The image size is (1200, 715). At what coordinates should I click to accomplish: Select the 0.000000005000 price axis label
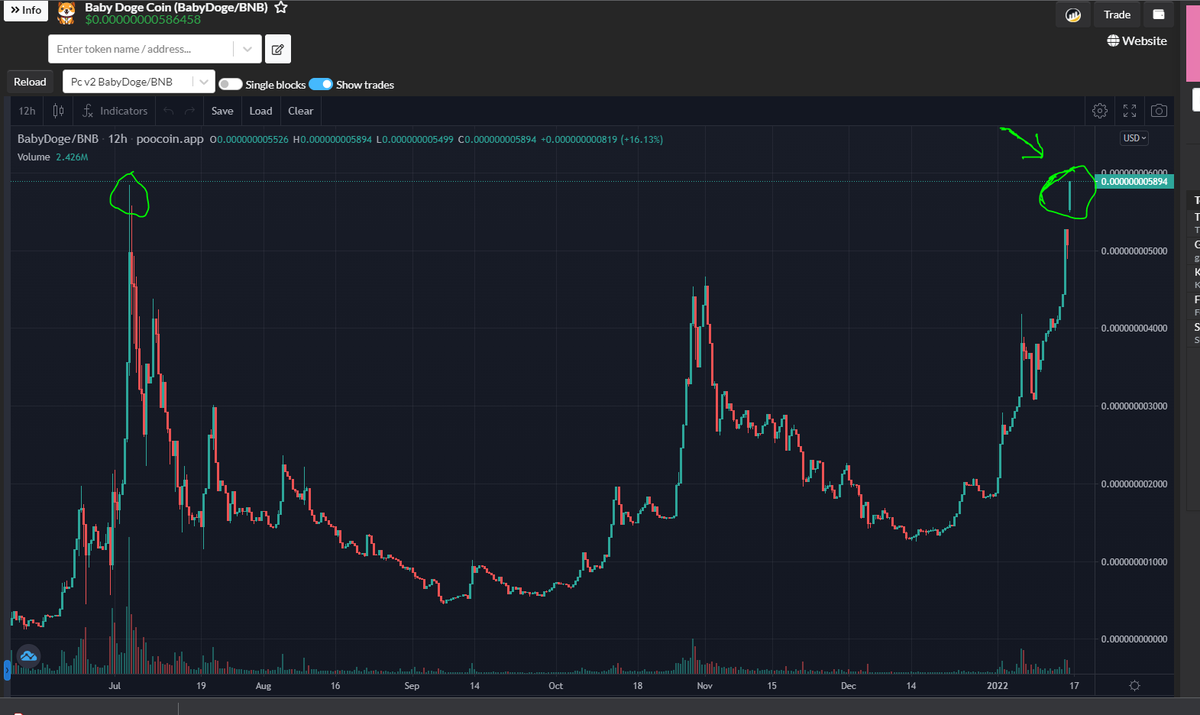coord(1134,250)
